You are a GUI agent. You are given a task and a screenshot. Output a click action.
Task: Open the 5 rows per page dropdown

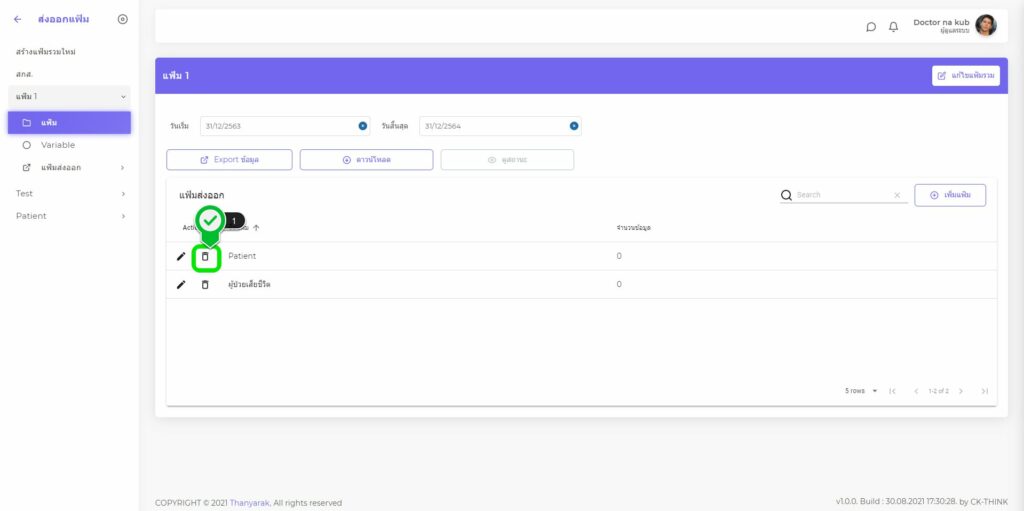(x=861, y=391)
